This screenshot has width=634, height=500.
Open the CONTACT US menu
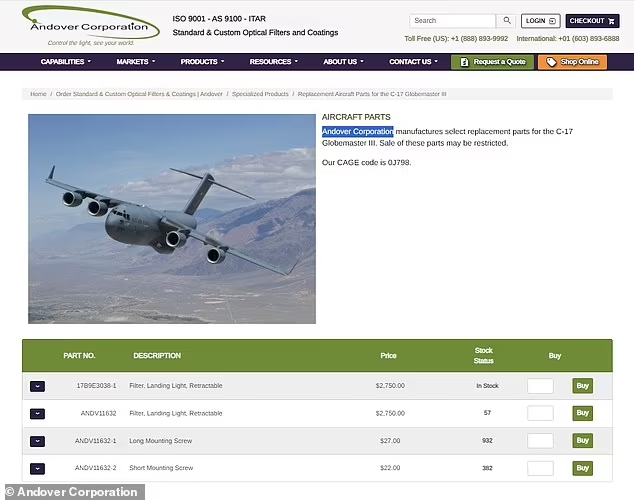pyautogui.click(x=413, y=61)
